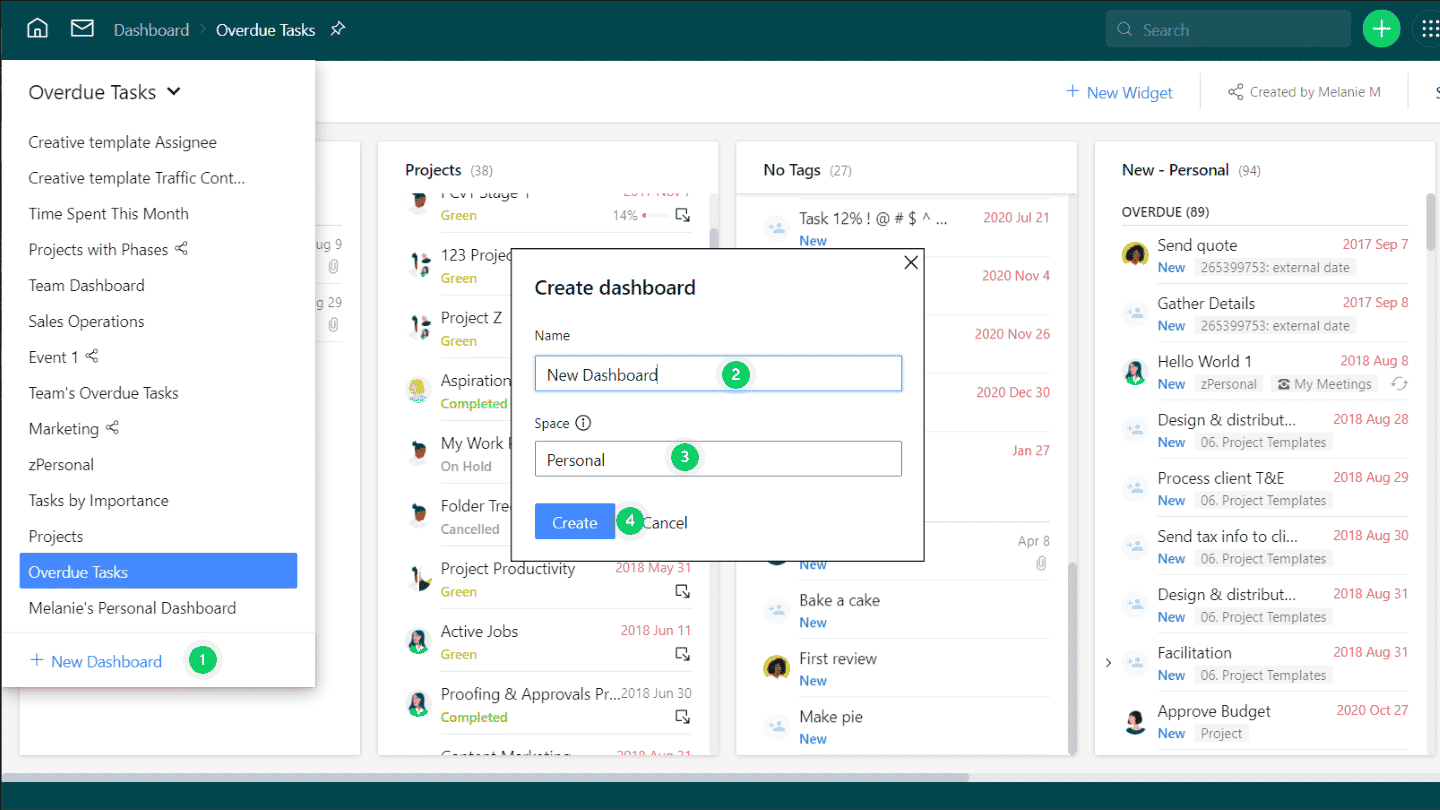Open the Inbox mail icon
Image resolution: width=1440 pixels, height=810 pixels.
(x=82, y=29)
